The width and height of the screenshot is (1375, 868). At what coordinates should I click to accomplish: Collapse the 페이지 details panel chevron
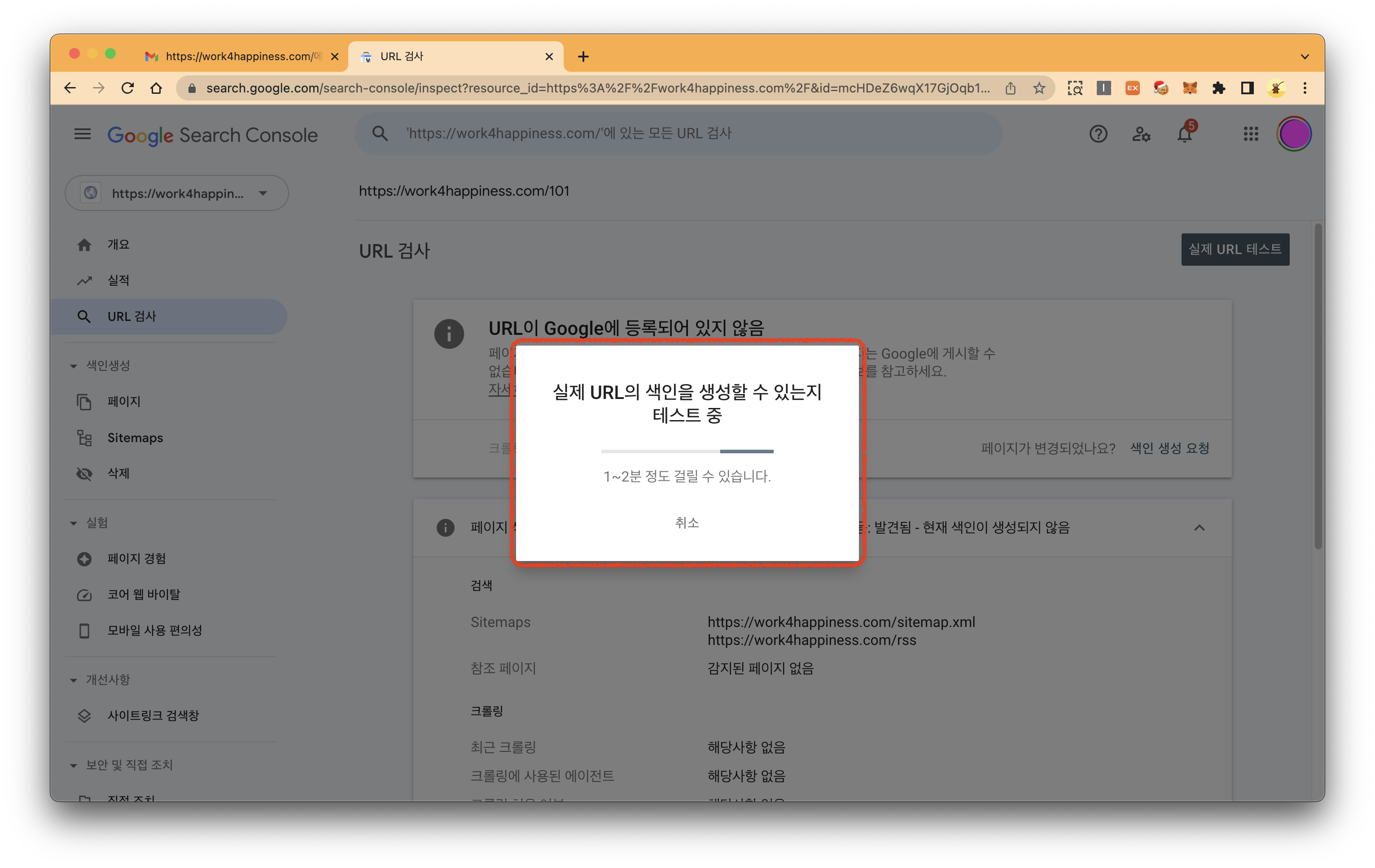pos(1200,528)
